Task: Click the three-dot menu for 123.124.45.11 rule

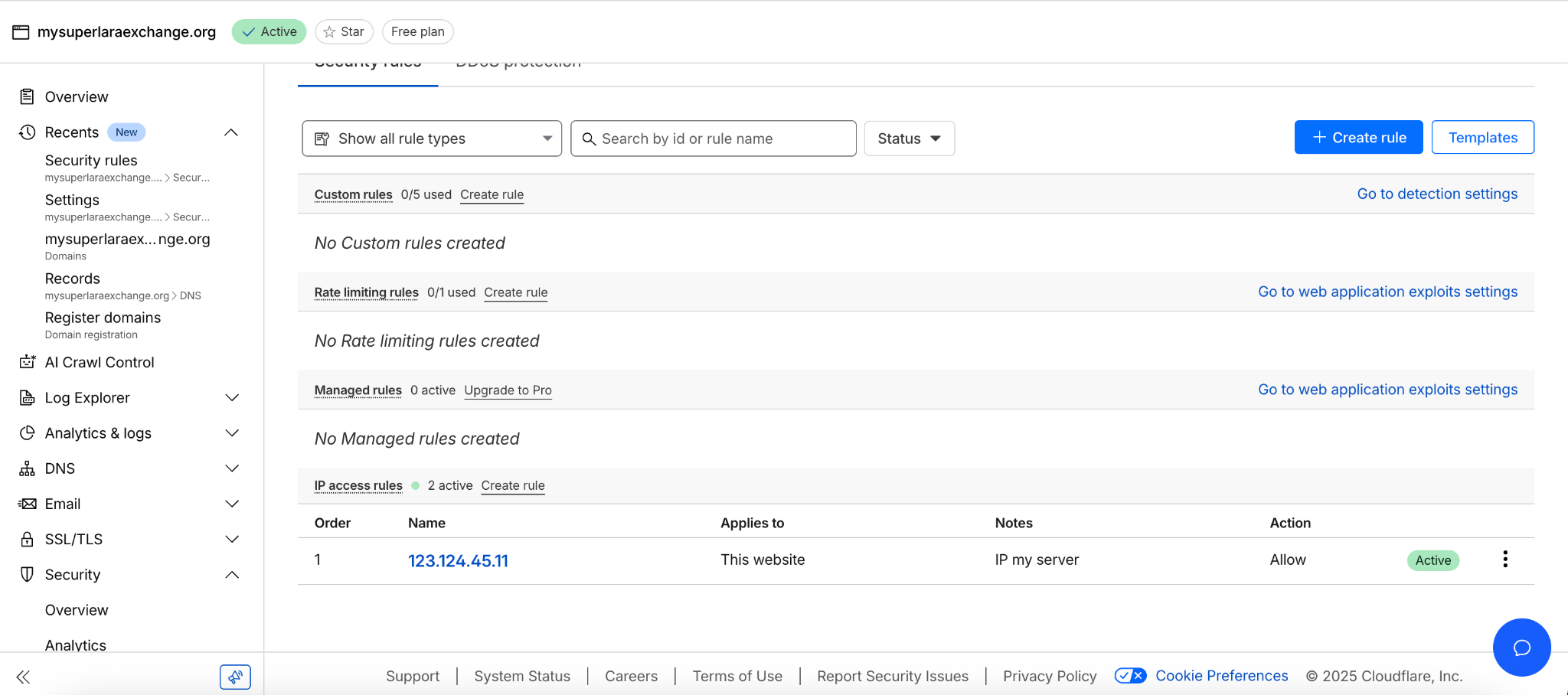Action: coord(1504,560)
